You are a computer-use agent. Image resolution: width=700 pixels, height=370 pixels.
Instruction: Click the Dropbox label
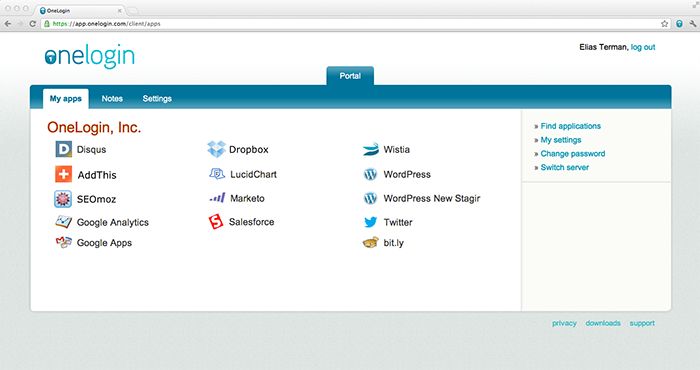click(249, 150)
